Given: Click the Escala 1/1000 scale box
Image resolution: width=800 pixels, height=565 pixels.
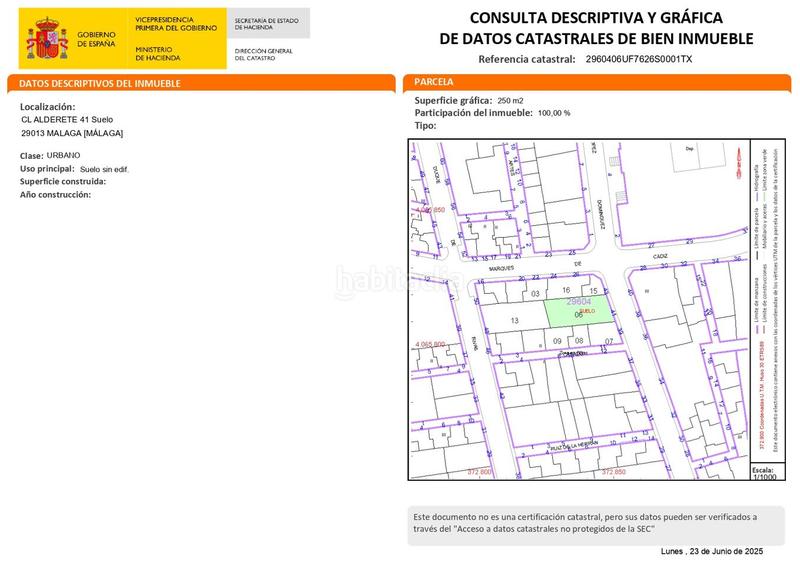Looking at the screenshot, I should [x=763, y=473].
